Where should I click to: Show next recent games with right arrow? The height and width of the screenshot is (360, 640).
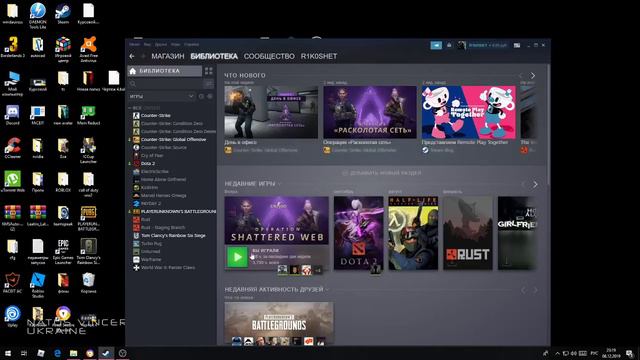point(535,185)
